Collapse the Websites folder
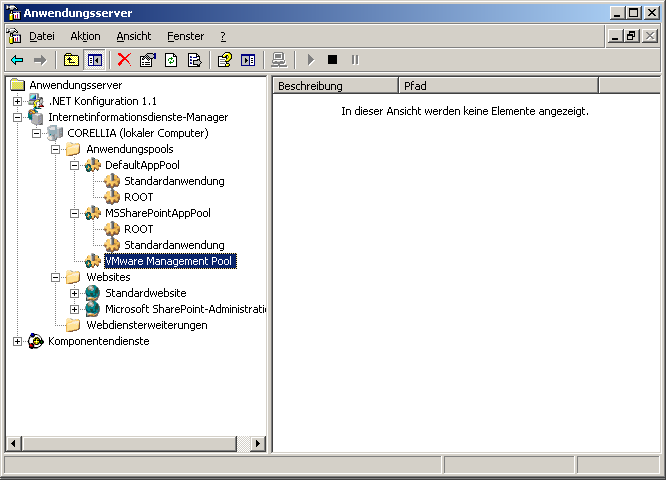Viewport: 666px width, 480px height. point(55,277)
